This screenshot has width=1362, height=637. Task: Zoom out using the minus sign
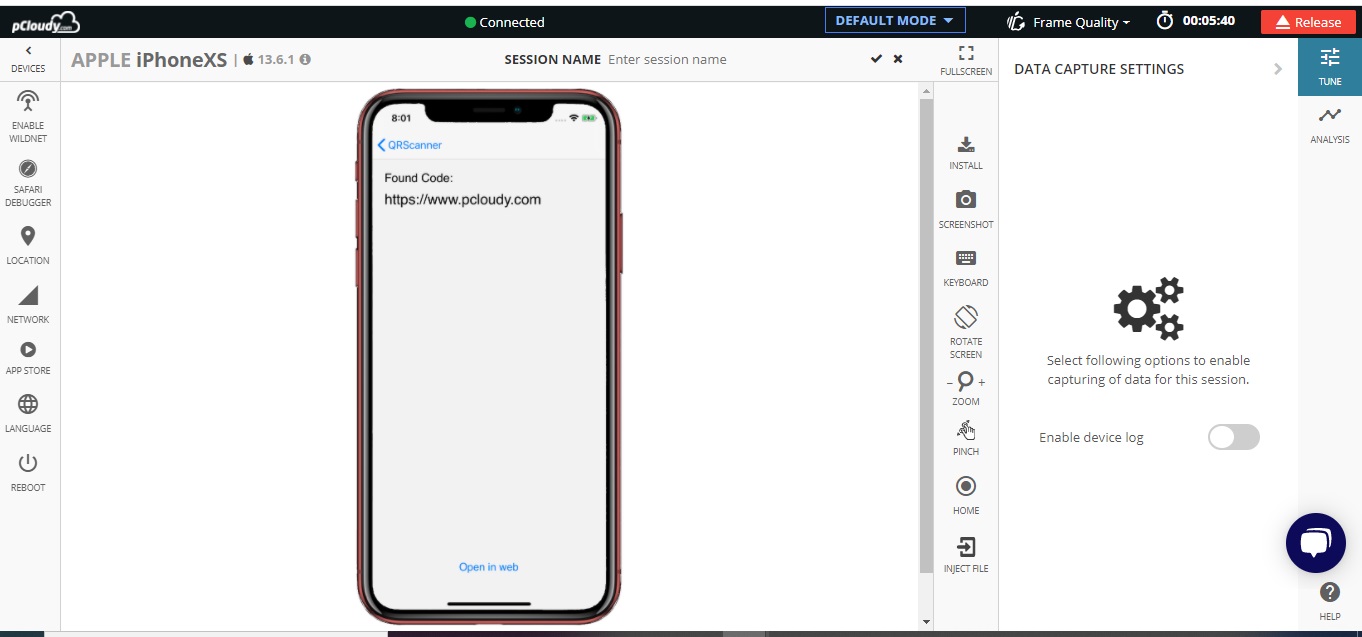point(950,382)
